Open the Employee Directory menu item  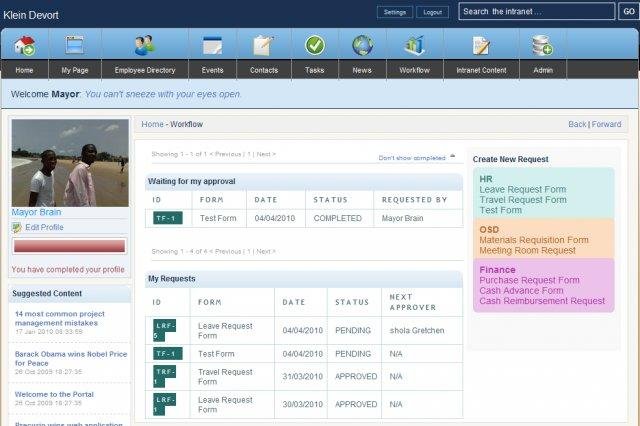click(145, 70)
